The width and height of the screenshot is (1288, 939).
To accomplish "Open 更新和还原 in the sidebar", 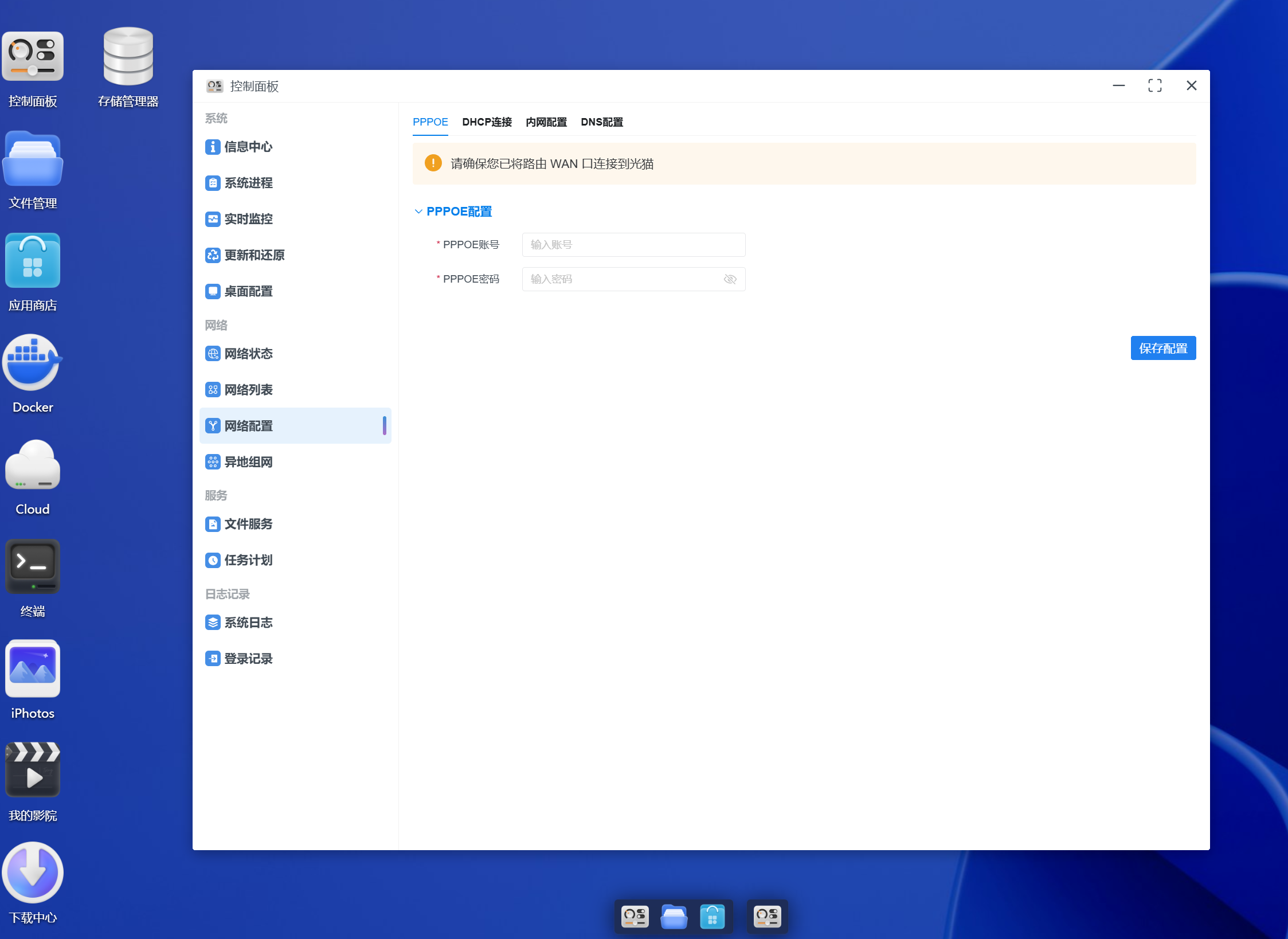I will 295,255.
